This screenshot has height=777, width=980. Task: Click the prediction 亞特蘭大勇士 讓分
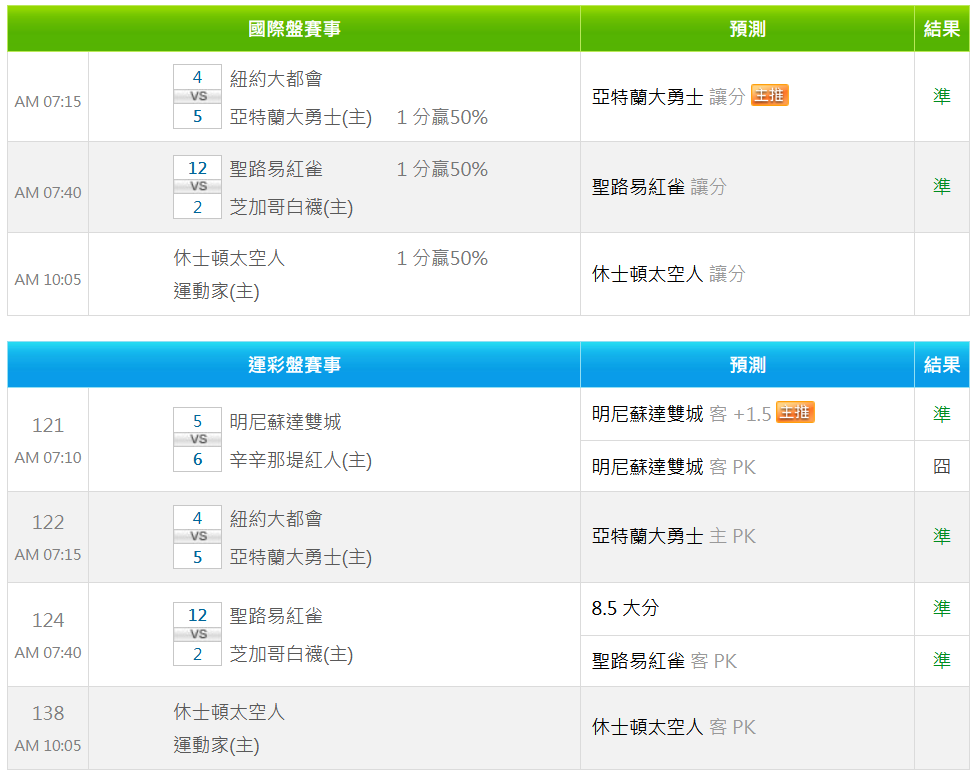click(x=669, y=97)
